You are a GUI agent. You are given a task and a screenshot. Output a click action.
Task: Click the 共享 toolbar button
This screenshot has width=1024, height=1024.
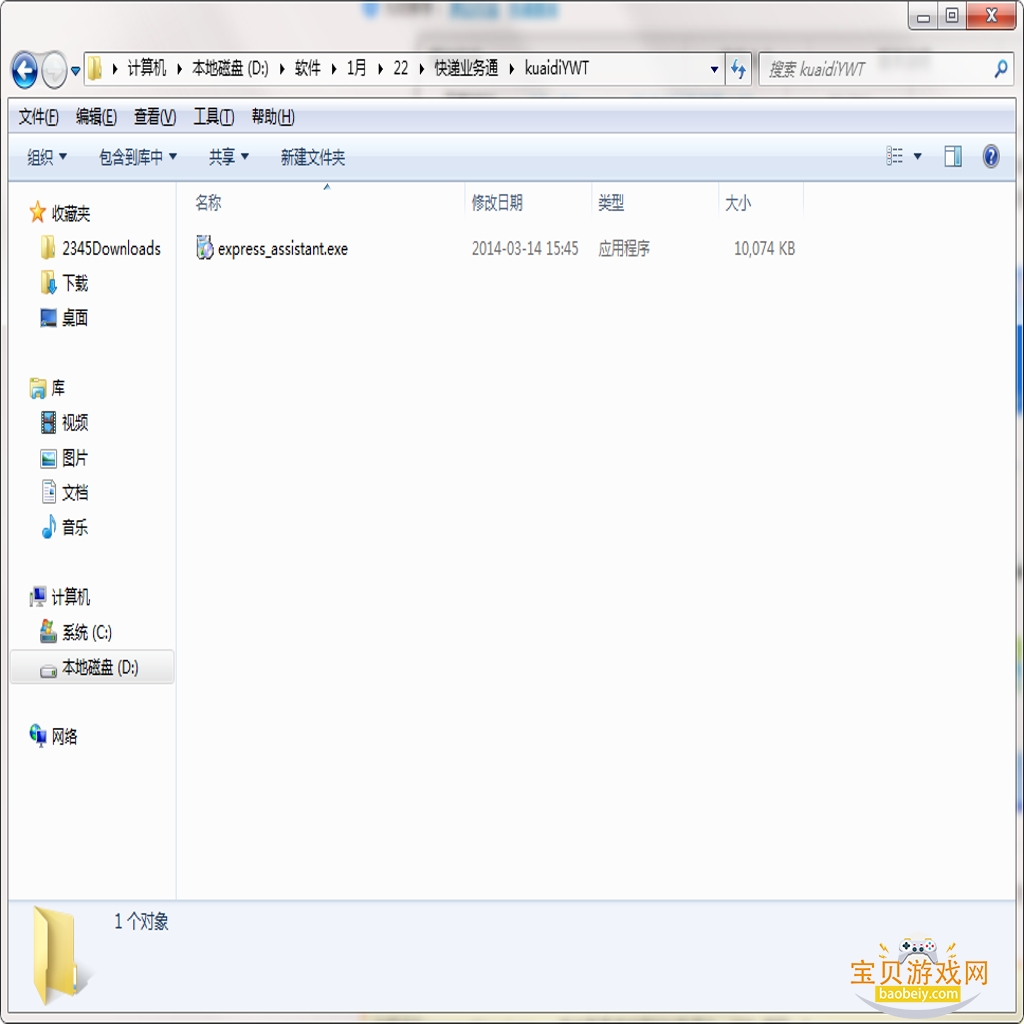(229, 157)
